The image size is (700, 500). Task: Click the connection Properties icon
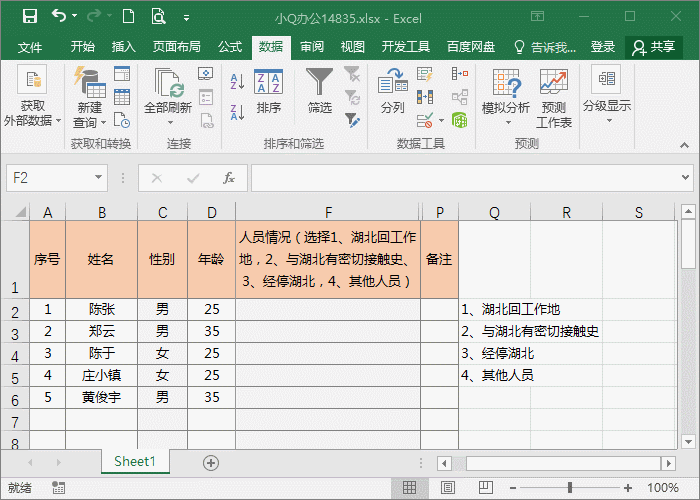(206, 97)
